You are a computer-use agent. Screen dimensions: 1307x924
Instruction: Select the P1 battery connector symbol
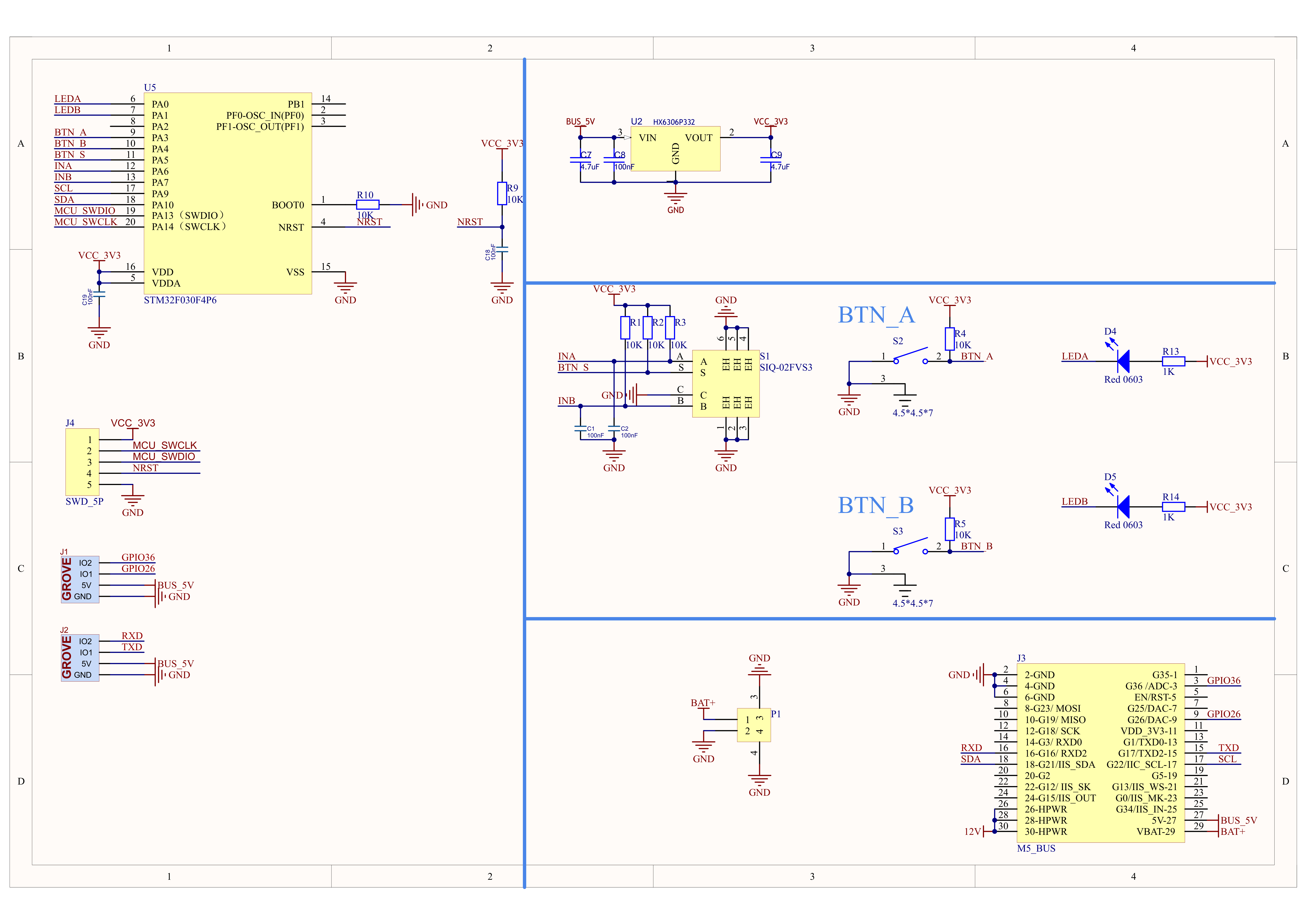(754, 725)
